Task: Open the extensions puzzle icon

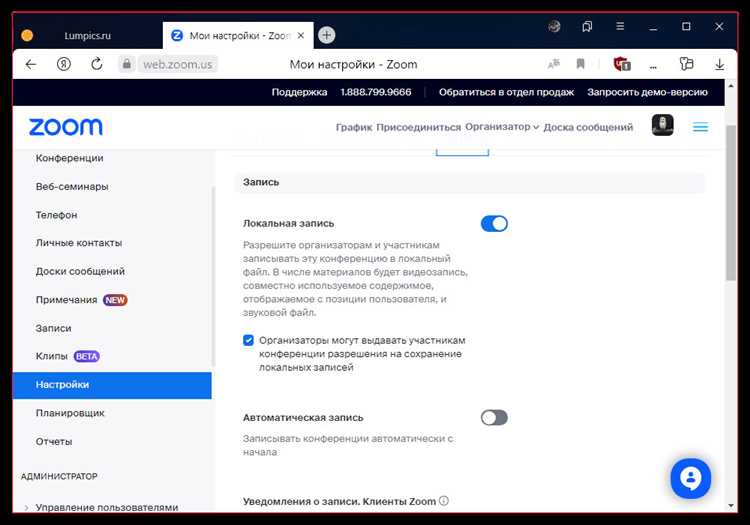Action: 686,64
